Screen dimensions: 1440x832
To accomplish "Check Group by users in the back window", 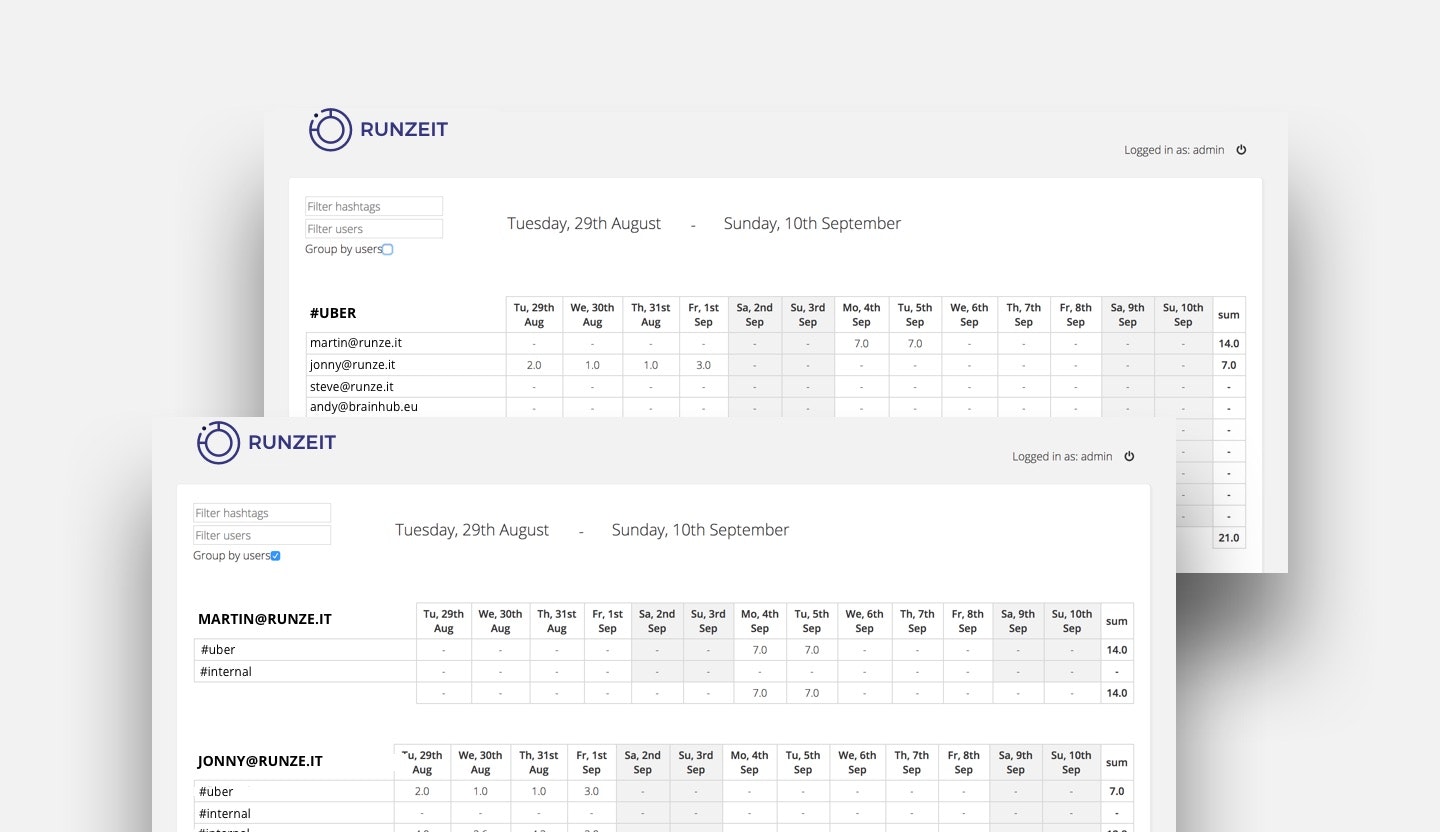I will tap(388, 250).
